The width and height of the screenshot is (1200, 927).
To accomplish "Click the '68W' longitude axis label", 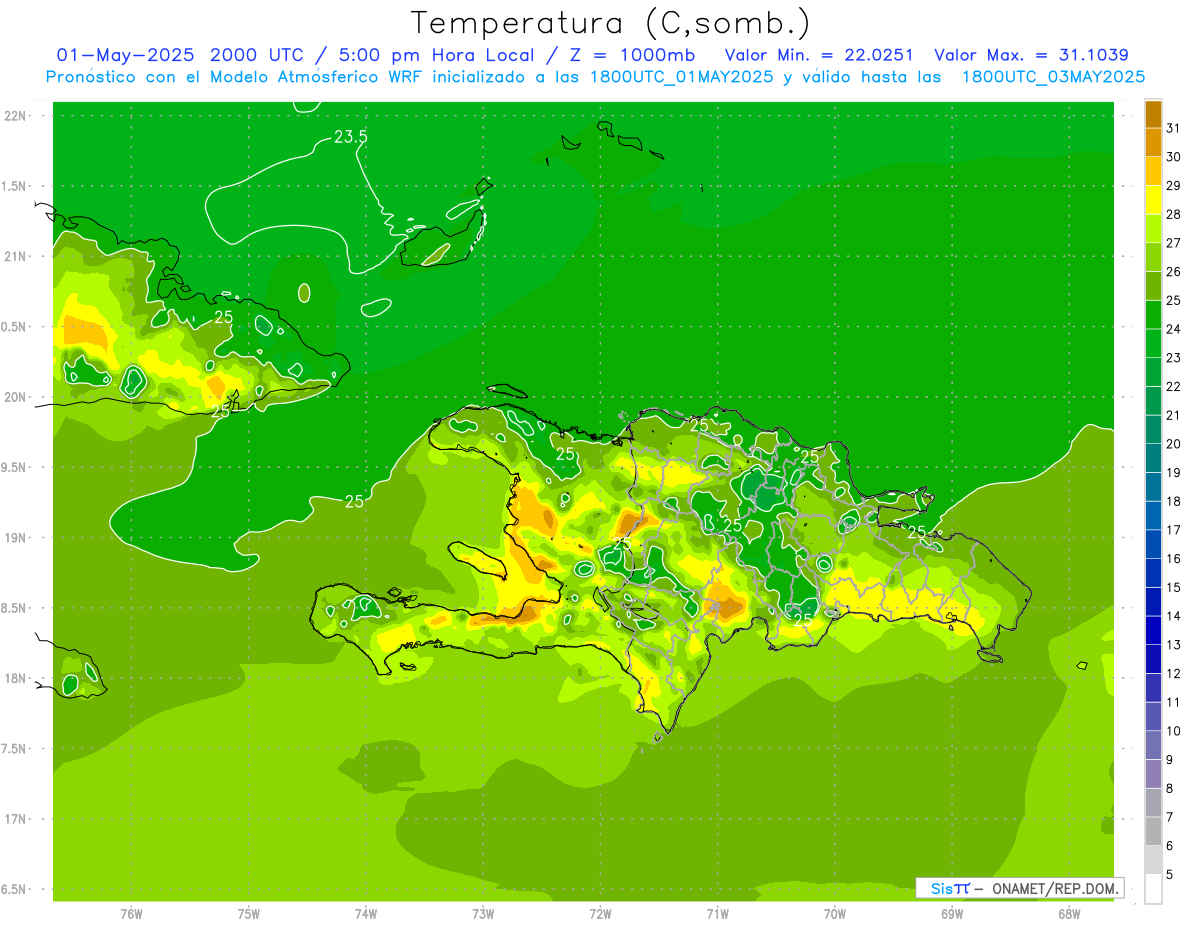I will tap(1069, 914).
